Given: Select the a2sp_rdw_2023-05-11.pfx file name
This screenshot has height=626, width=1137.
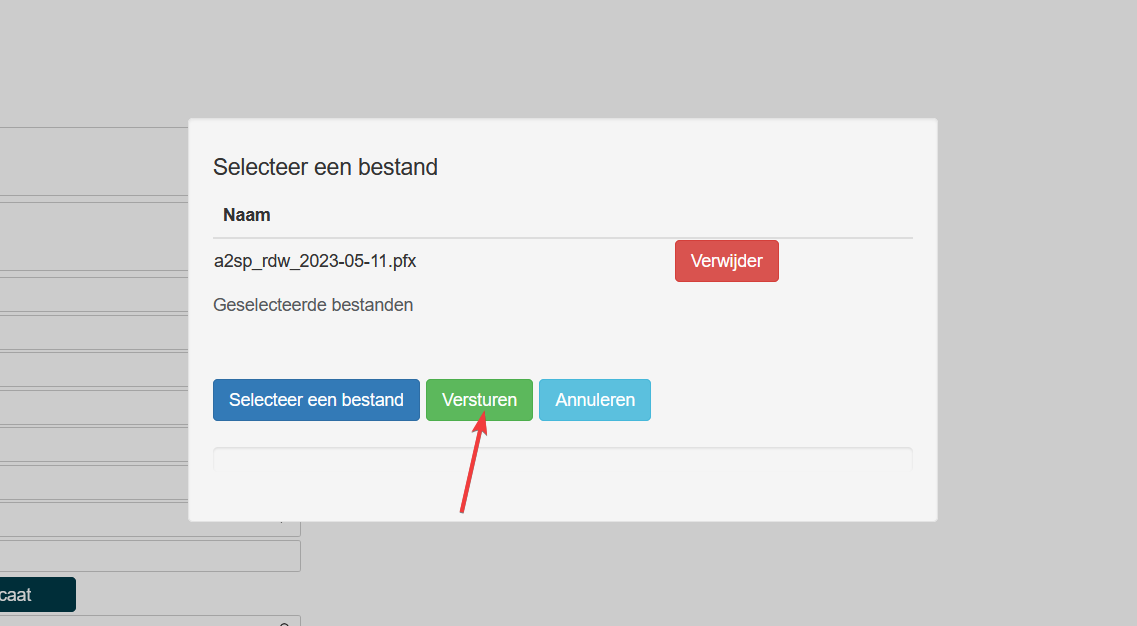Looking at the screenshot, I should point(315,262).
